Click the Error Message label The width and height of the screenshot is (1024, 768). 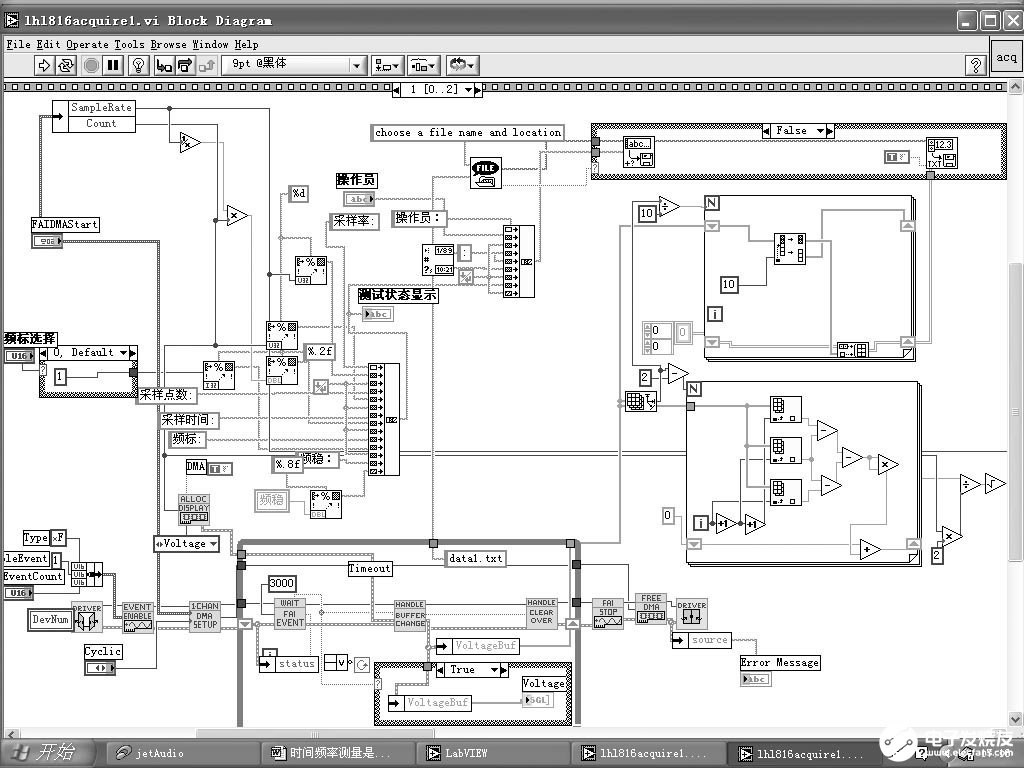point(780,662)
